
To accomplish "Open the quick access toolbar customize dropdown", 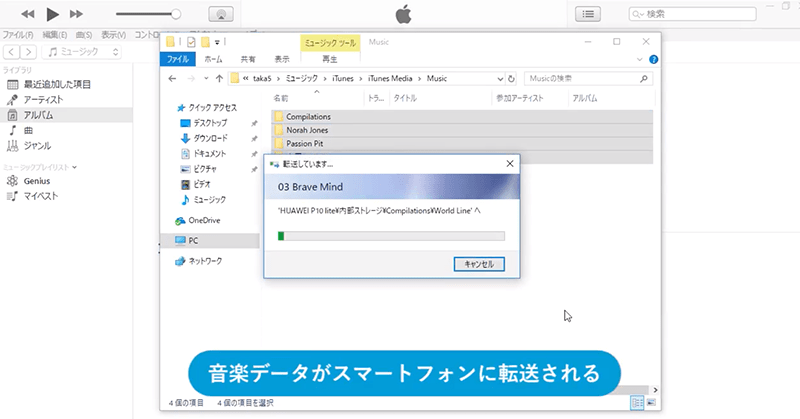I will point(217,42).
